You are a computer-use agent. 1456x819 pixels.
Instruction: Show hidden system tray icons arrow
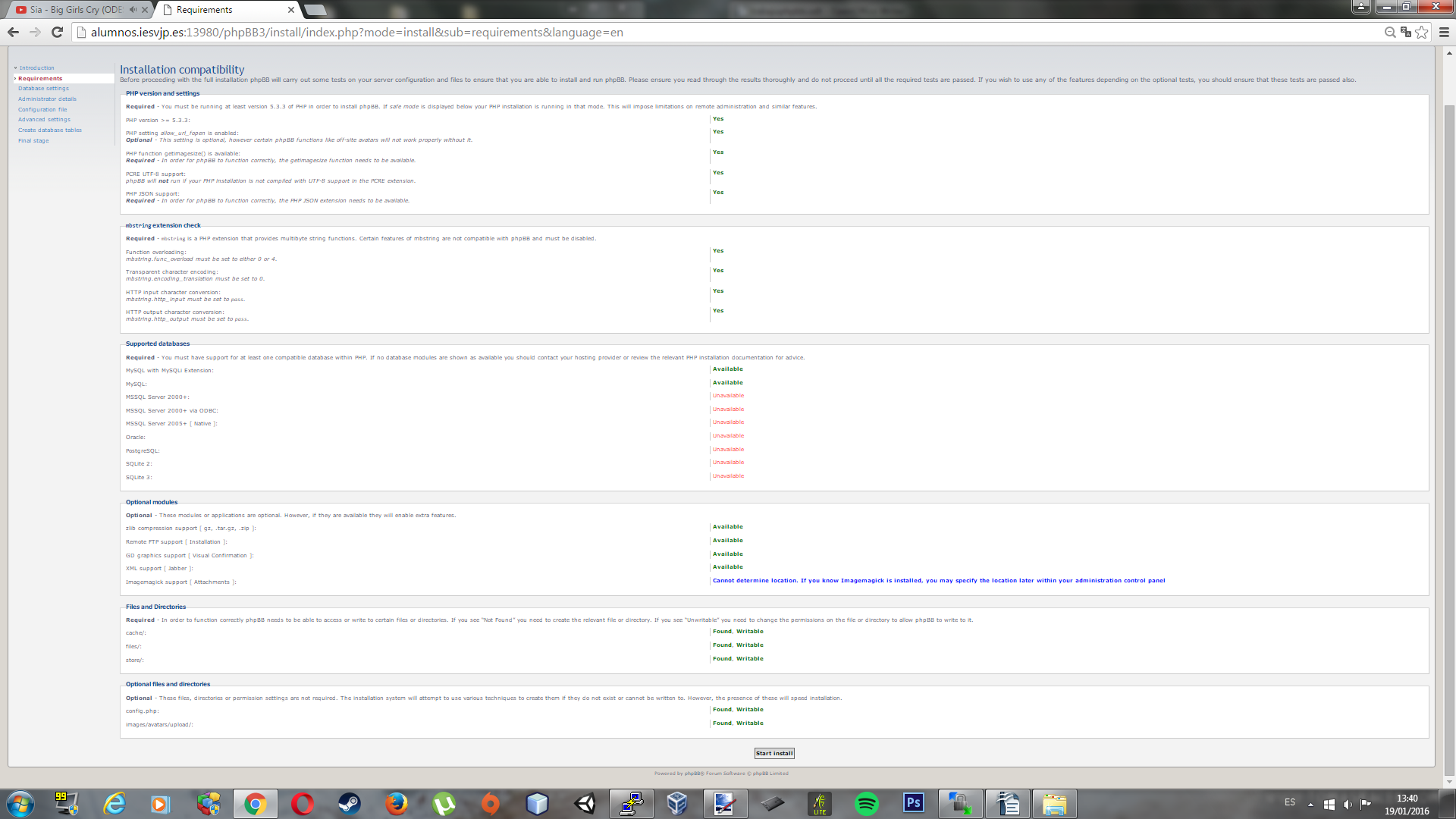1310,804
